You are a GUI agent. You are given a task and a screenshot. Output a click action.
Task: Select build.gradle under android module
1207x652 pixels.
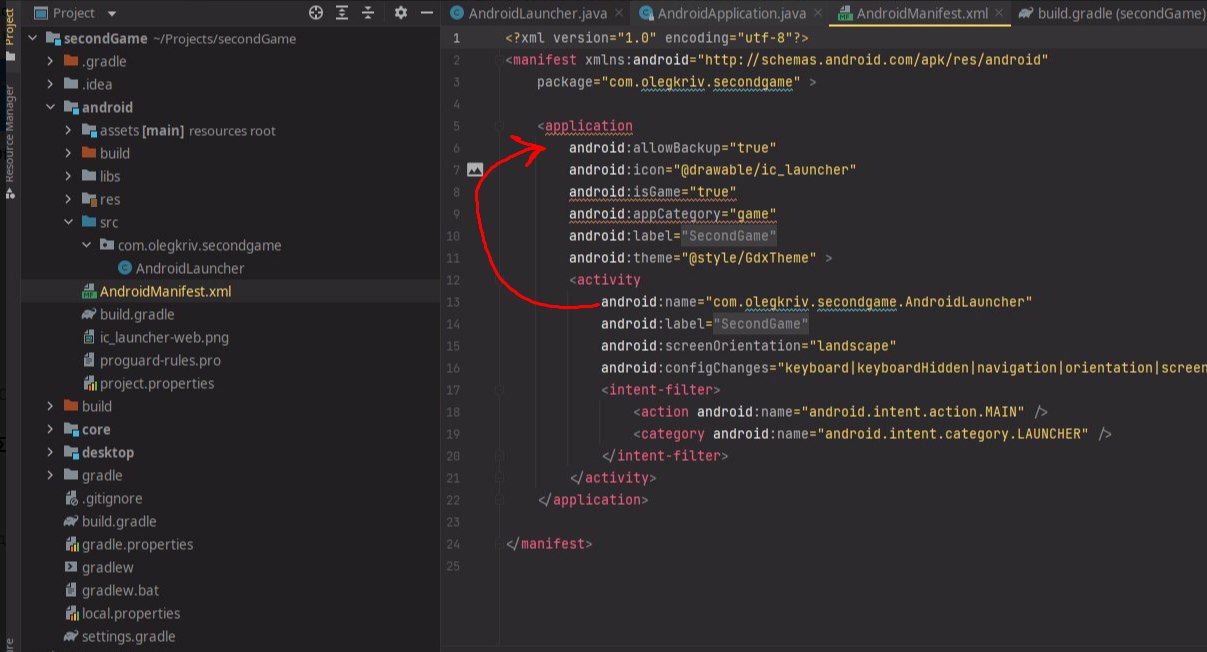tap(137, 314)
